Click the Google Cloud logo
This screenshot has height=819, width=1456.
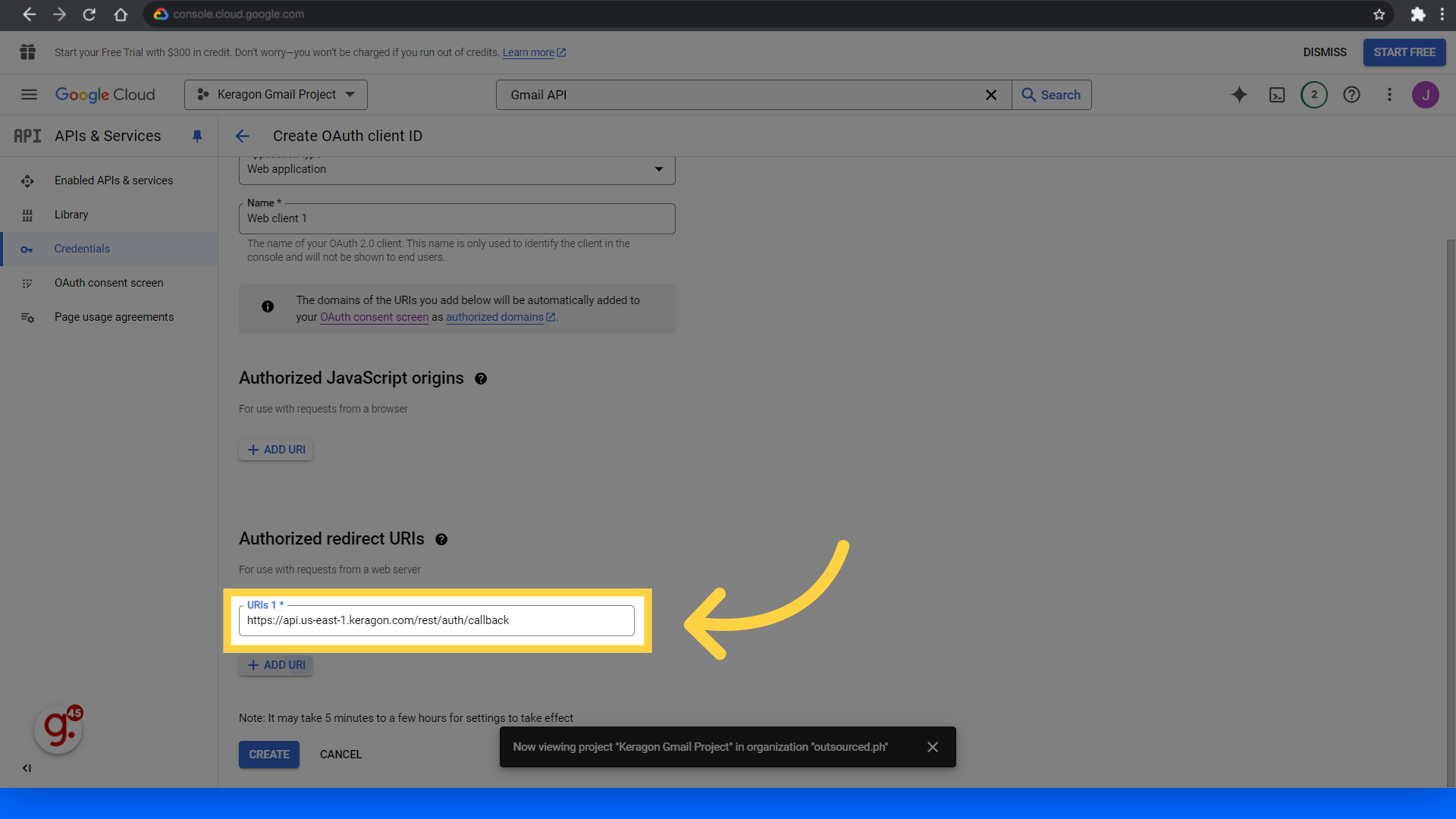[105, 95]
